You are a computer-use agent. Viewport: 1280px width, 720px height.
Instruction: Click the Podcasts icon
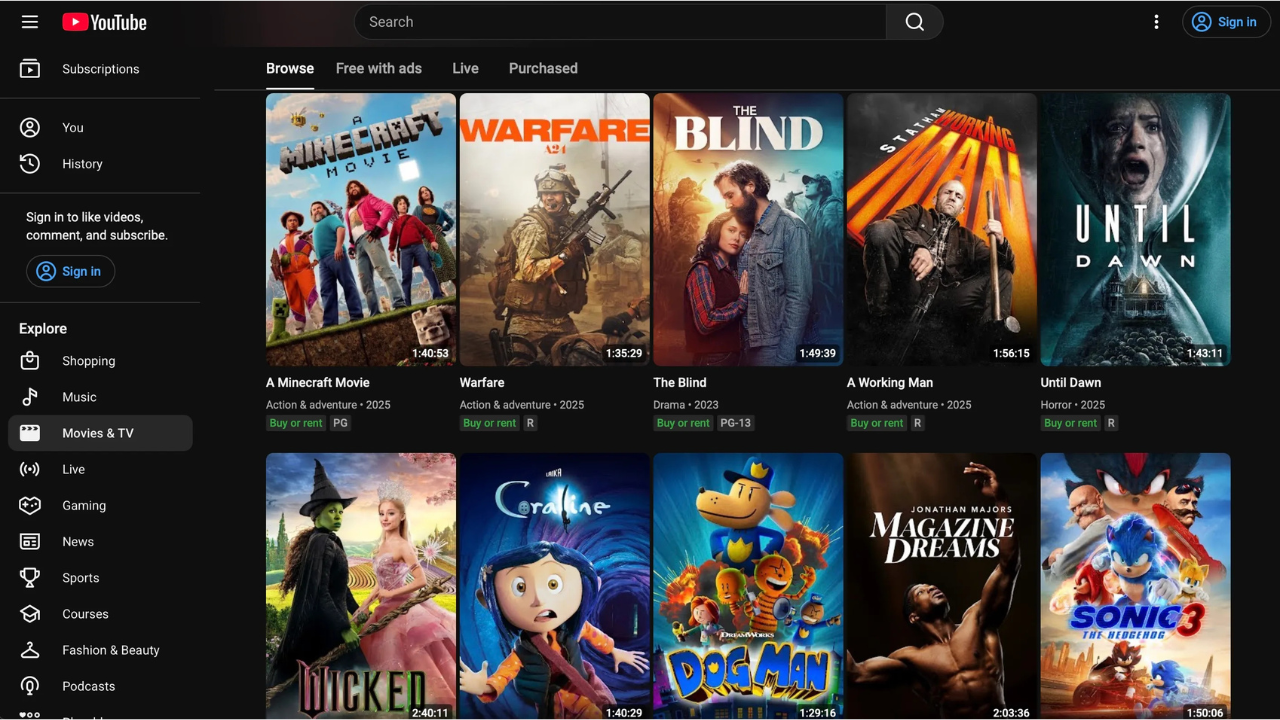pyautogui.click(x=30, y=686)
